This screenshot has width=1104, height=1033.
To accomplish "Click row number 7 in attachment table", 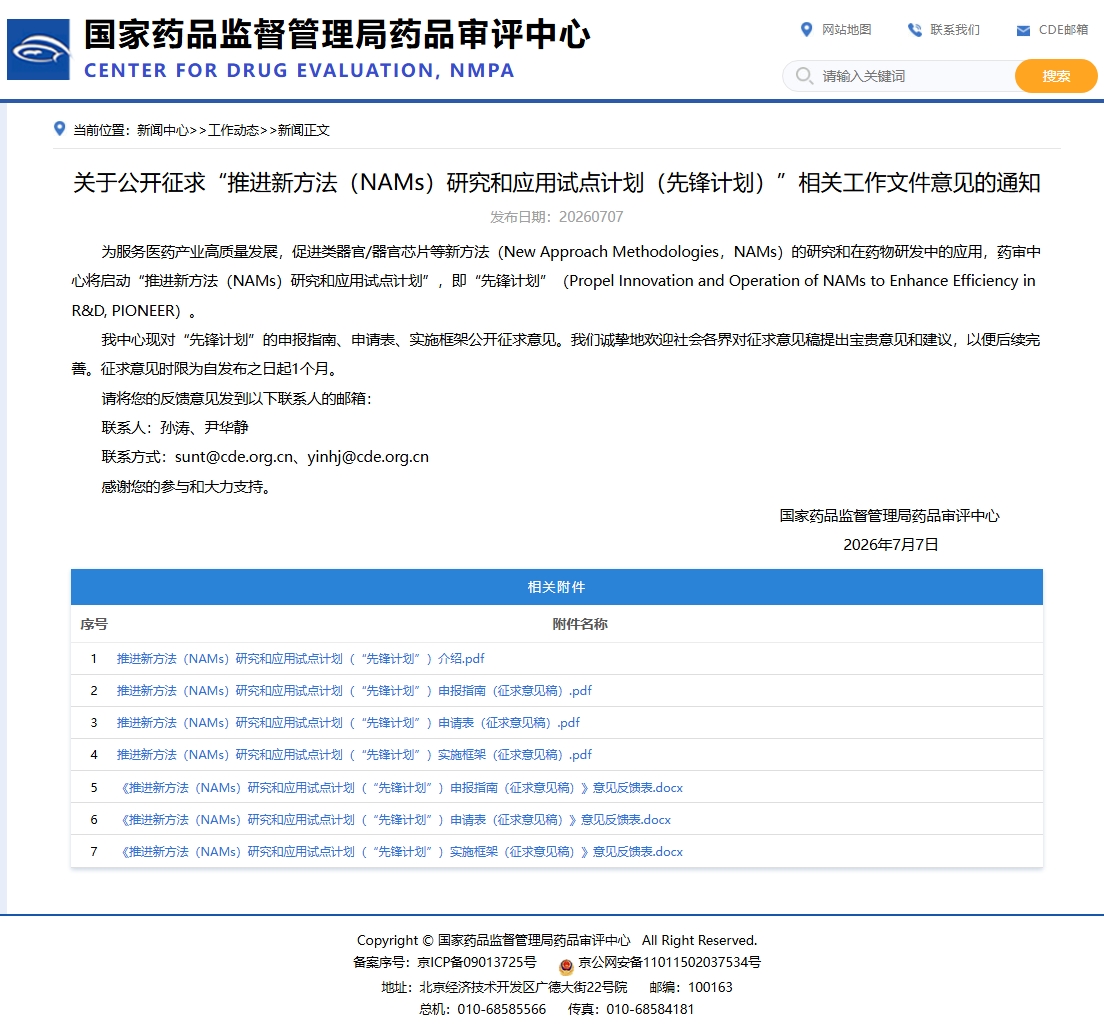I will click(x=94, y=851).
